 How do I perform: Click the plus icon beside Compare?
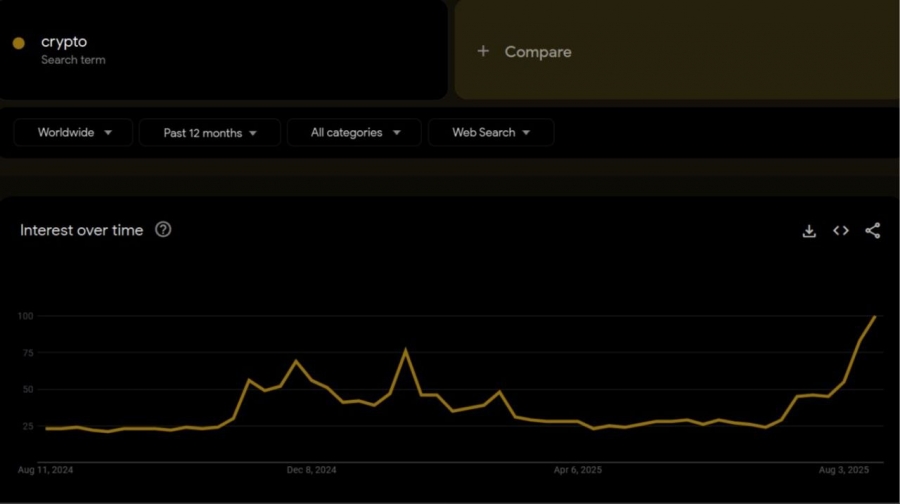pos(483,51)
